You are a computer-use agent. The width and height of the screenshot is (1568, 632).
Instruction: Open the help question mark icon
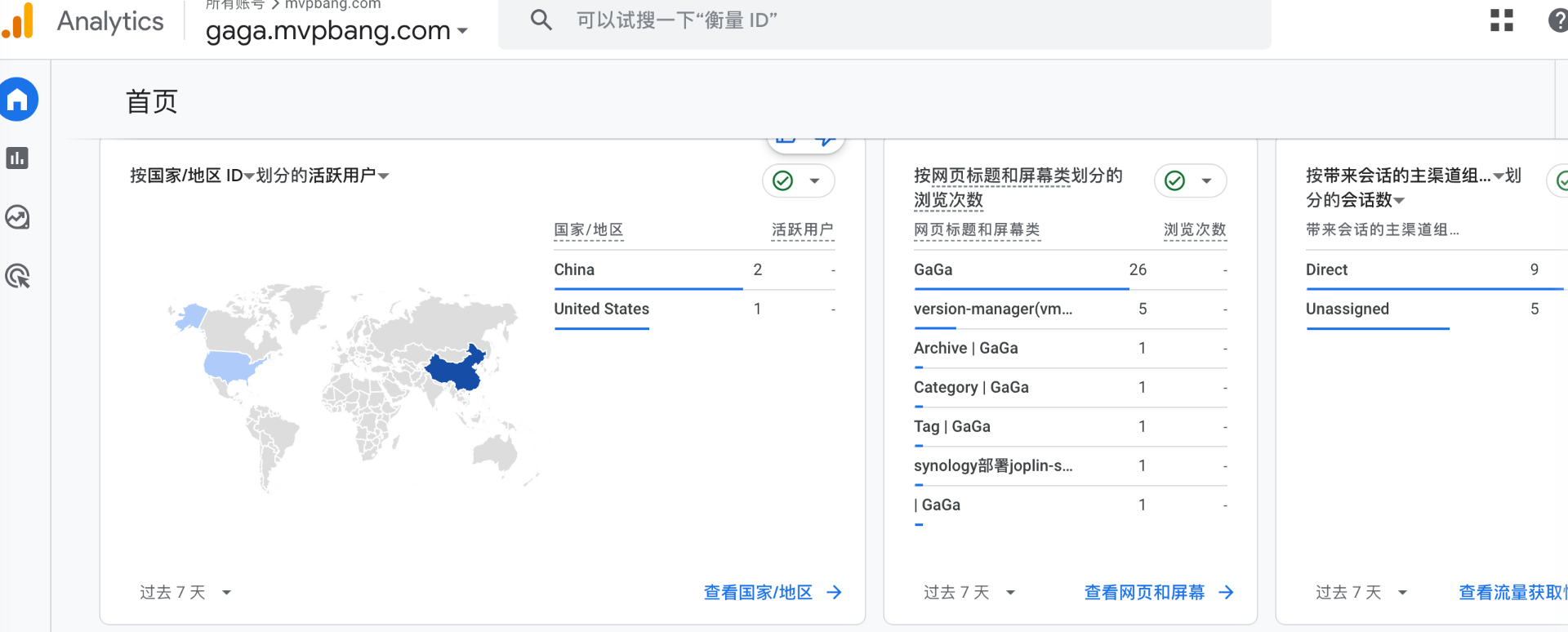coord(1558,20)
